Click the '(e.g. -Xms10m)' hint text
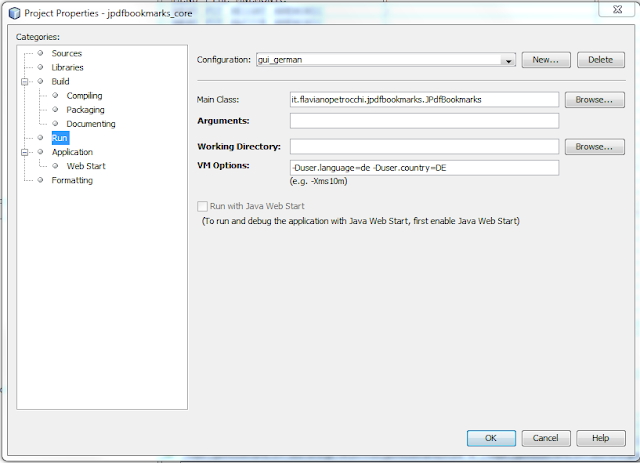This screenshot has width=640, height=463. [318, 181]
